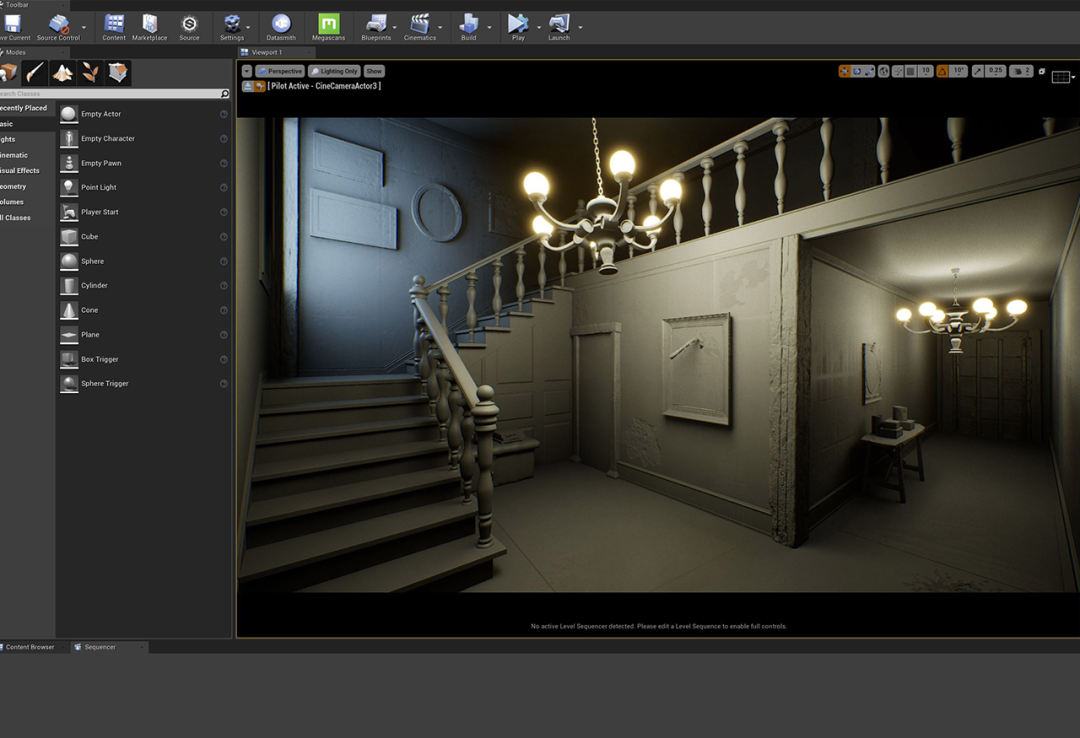Open viewport options arrow dropdown
1080x738 pixels.
click(247, 71)
